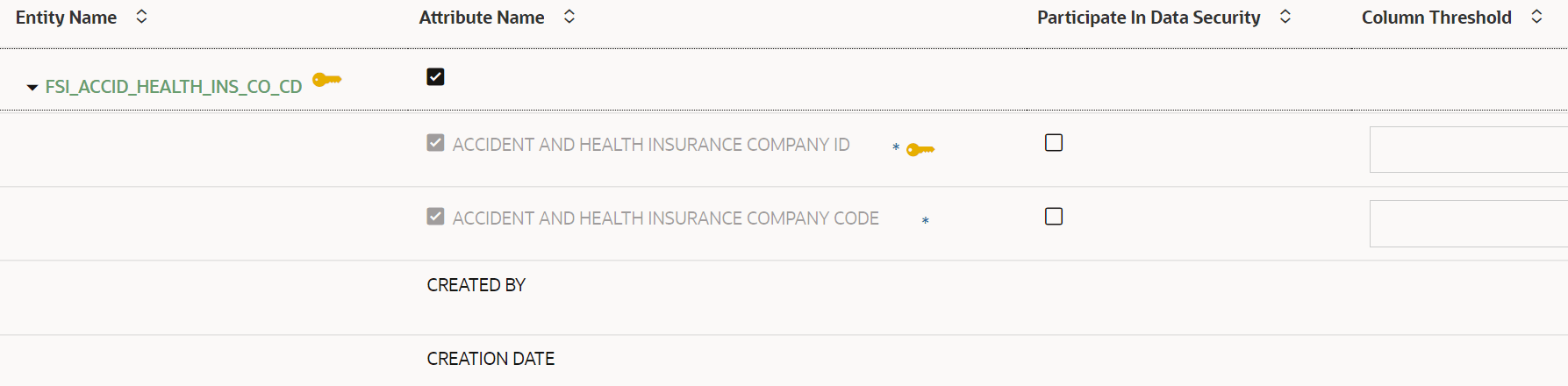The height and width of the screenshot is (386, 1568).
Task: Click asterisk marker beside COMPANY ID attribute
Action: (896, 147)
